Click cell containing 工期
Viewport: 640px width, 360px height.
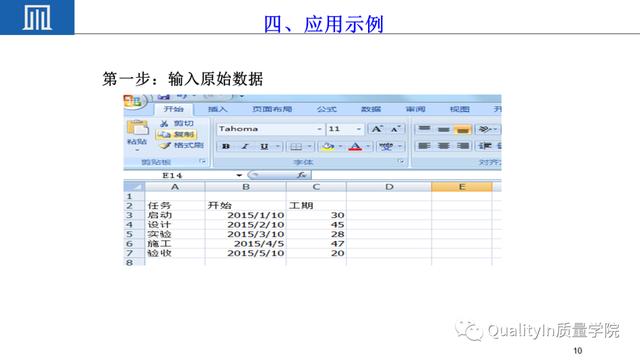tap(316, 205)
